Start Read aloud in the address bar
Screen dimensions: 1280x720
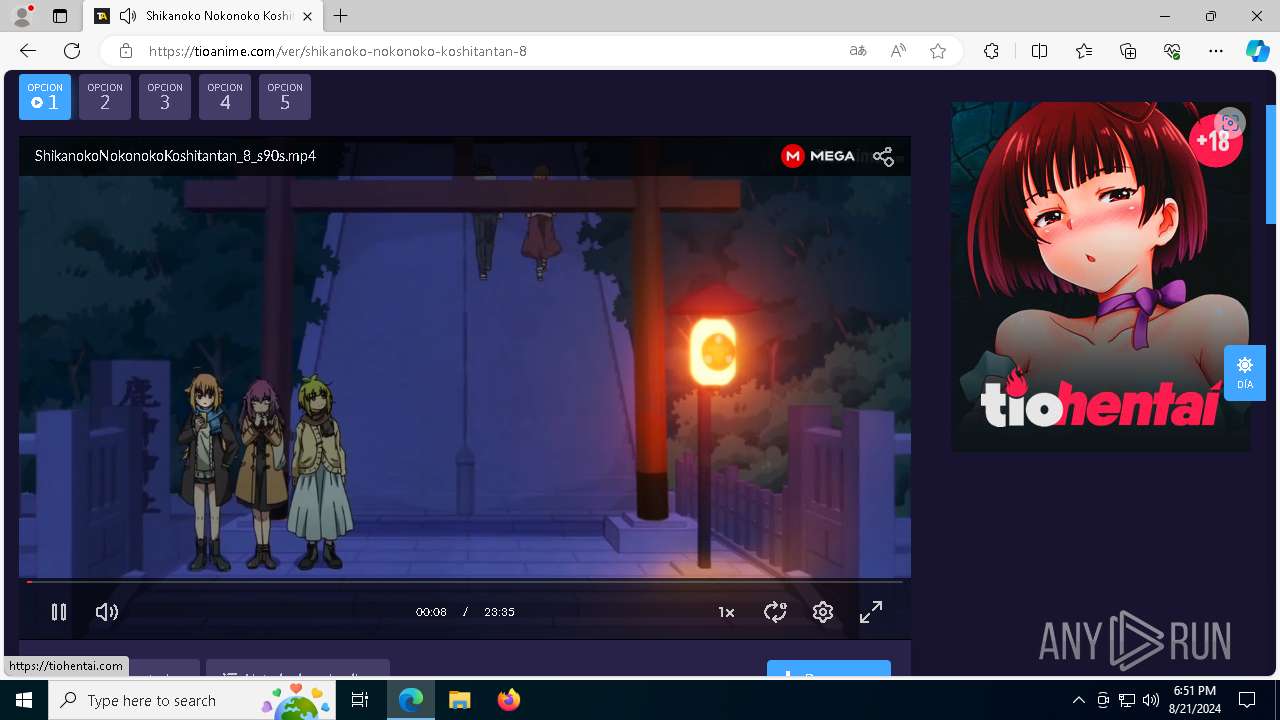point(898,51)
